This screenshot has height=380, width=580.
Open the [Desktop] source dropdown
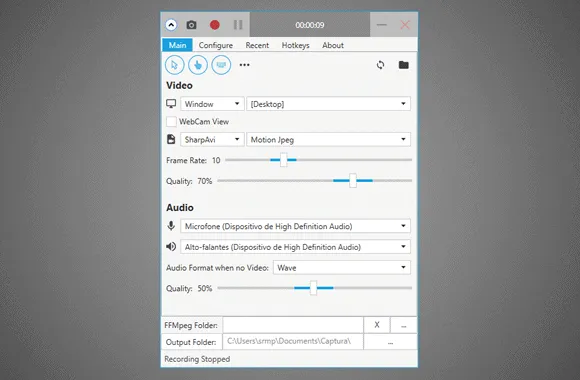tap(328, 104)
